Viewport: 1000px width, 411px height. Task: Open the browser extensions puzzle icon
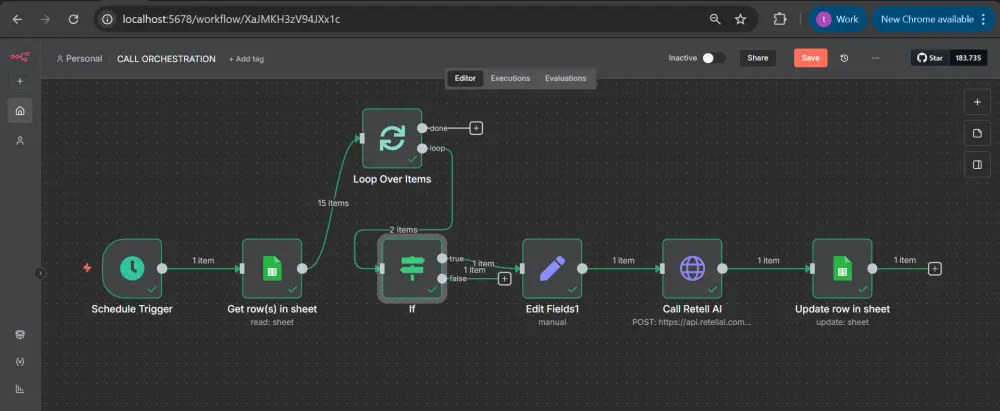click(779, 19)
